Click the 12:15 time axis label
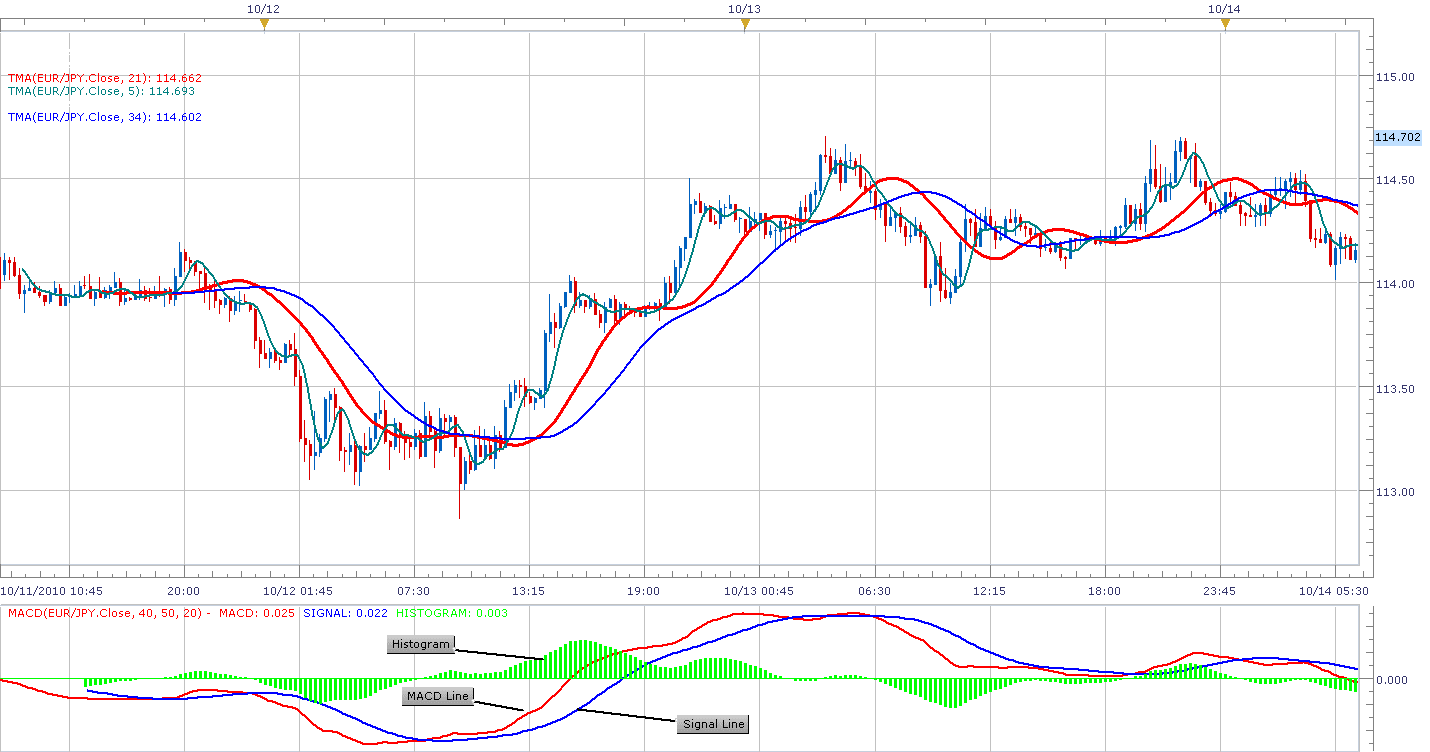The image size is (1430, 752). pyautogui.click(x=989, y=591)
